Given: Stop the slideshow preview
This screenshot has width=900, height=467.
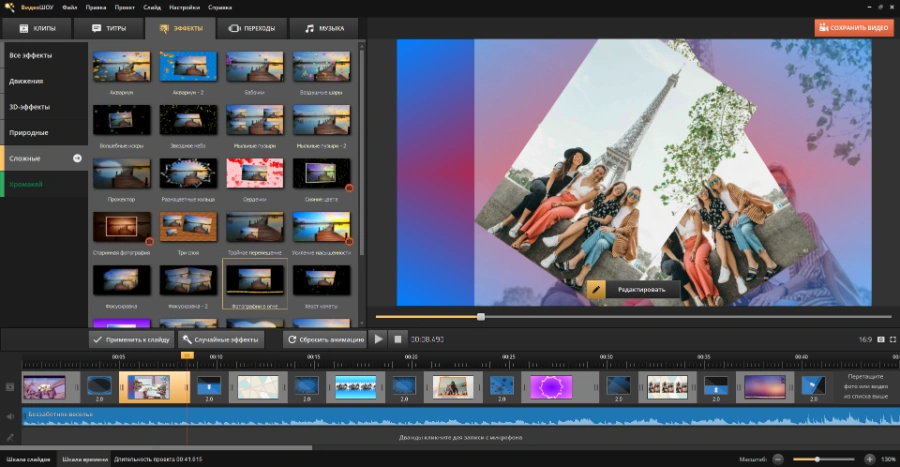Looking at the screenshot, I should click(398, 339).
